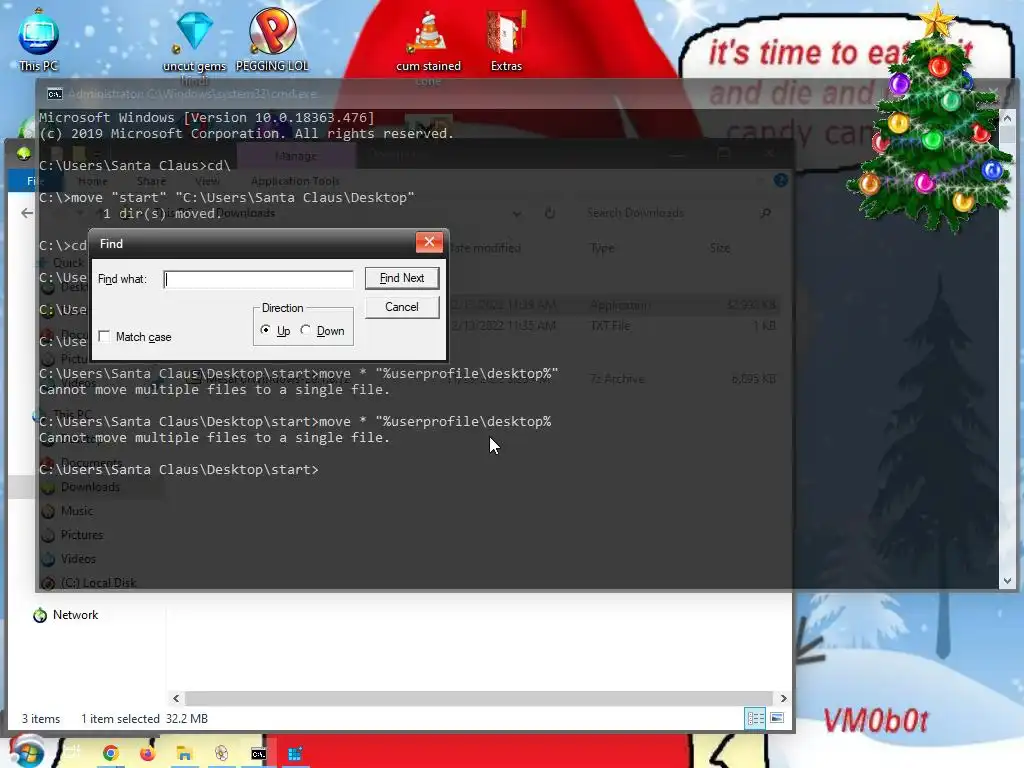1024x768 pixels.
Task: Select the Down direction radio button
Action: (x=306, y=330)
